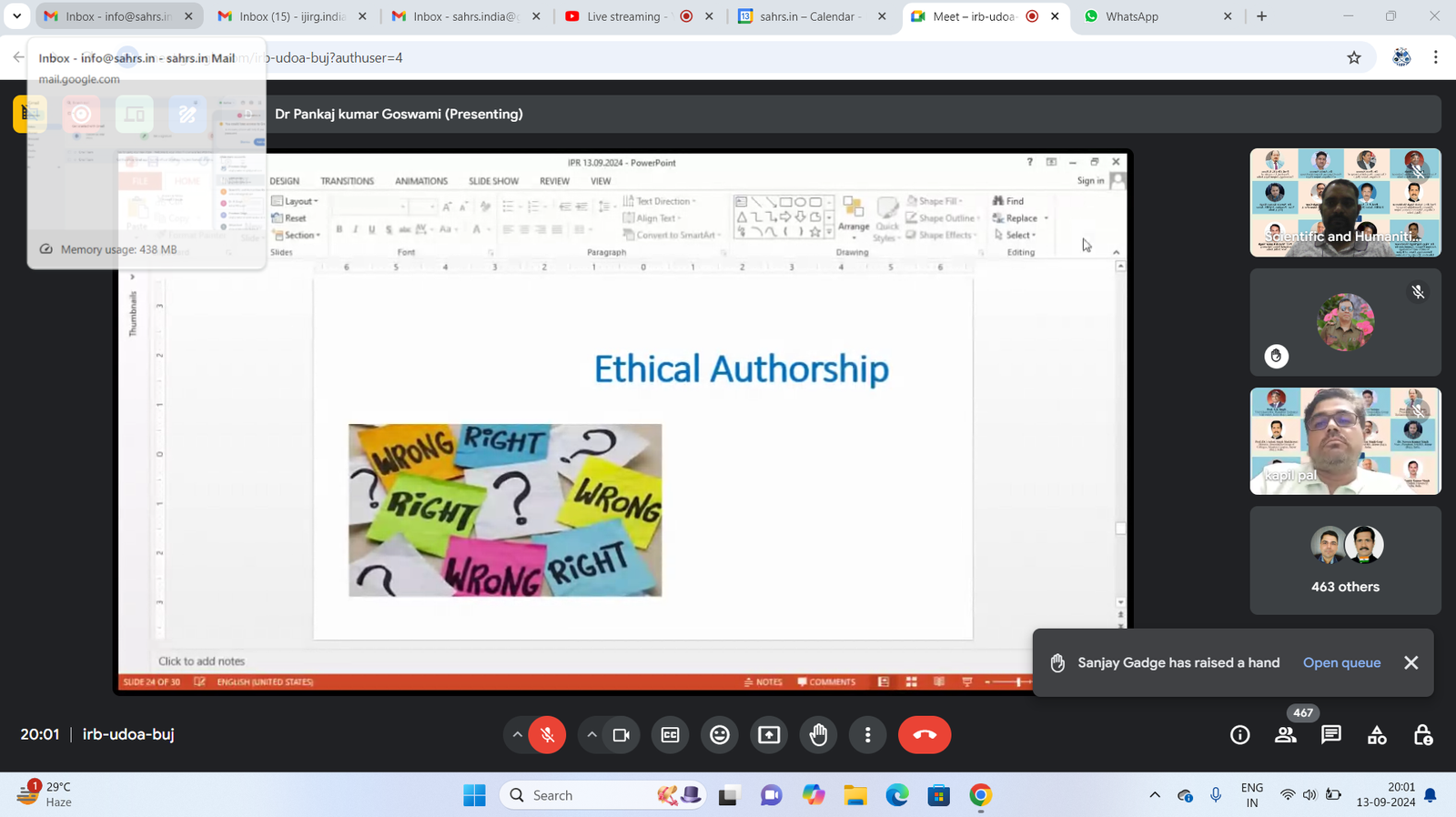Viewport: 1456px width, 817px height.
Task: Click Open queue link in notification
Action: pyautogui.click(x=1341, y=663)
